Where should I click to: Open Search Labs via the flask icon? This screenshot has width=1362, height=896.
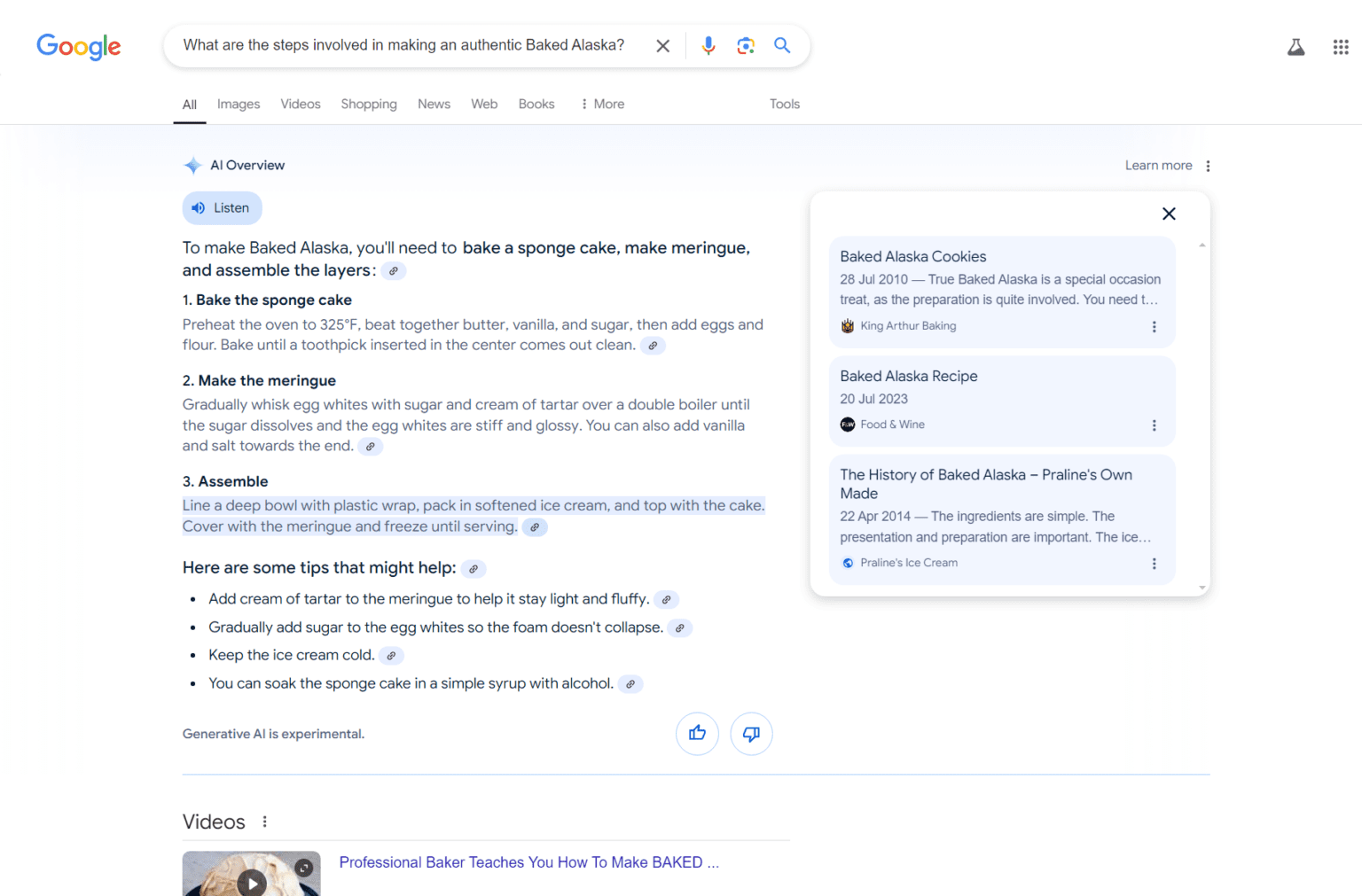pyautogui.click(x=1295, y=46)
